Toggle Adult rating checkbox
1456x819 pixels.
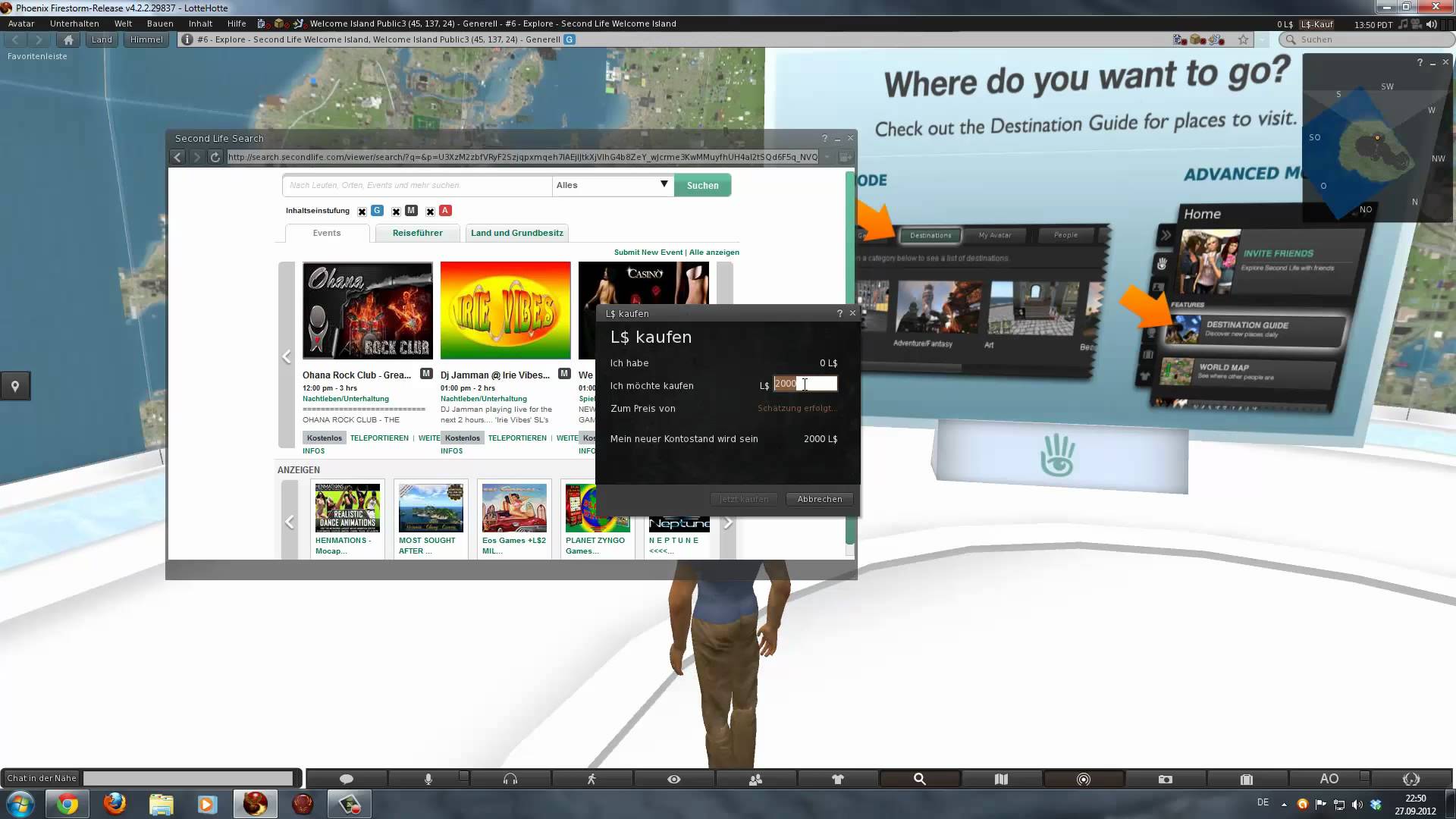[x=430, y=212]
